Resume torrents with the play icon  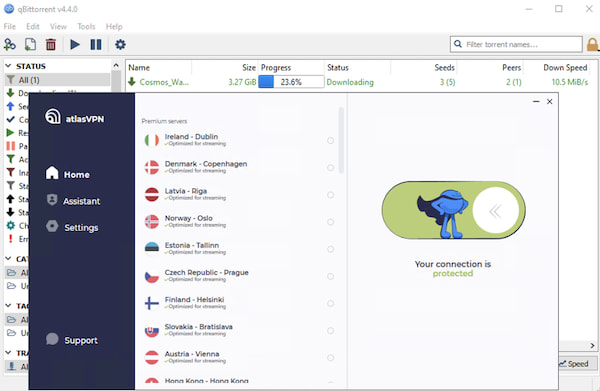[x=75, y=44]
